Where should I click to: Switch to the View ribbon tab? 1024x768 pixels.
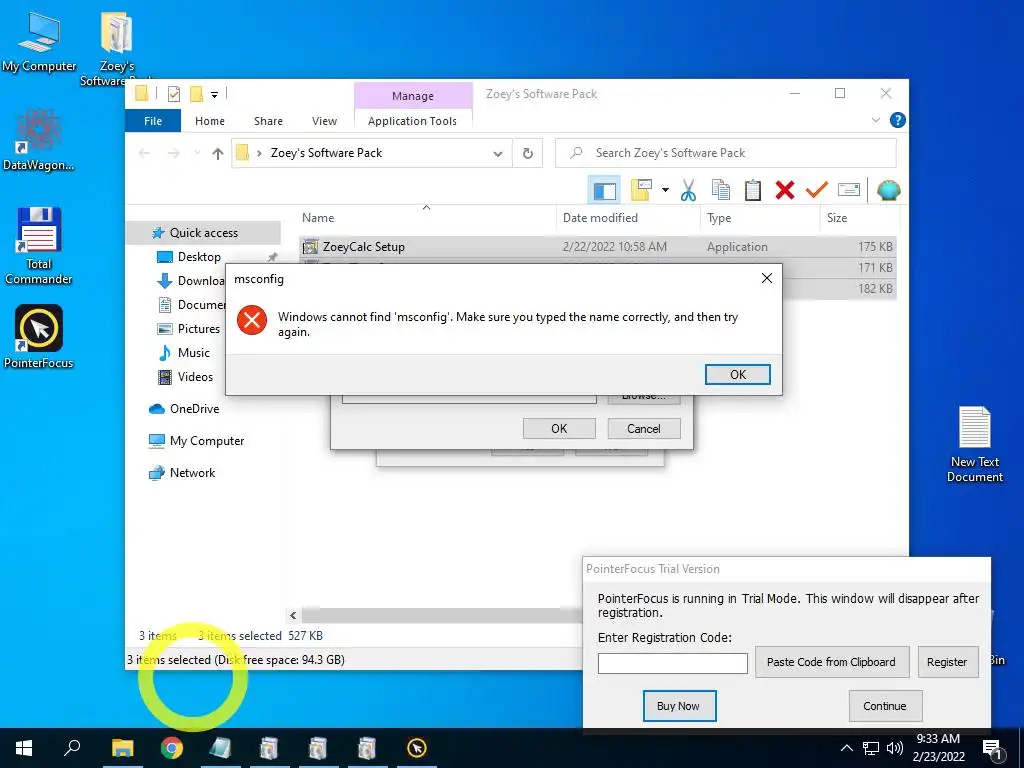point(325,121)
